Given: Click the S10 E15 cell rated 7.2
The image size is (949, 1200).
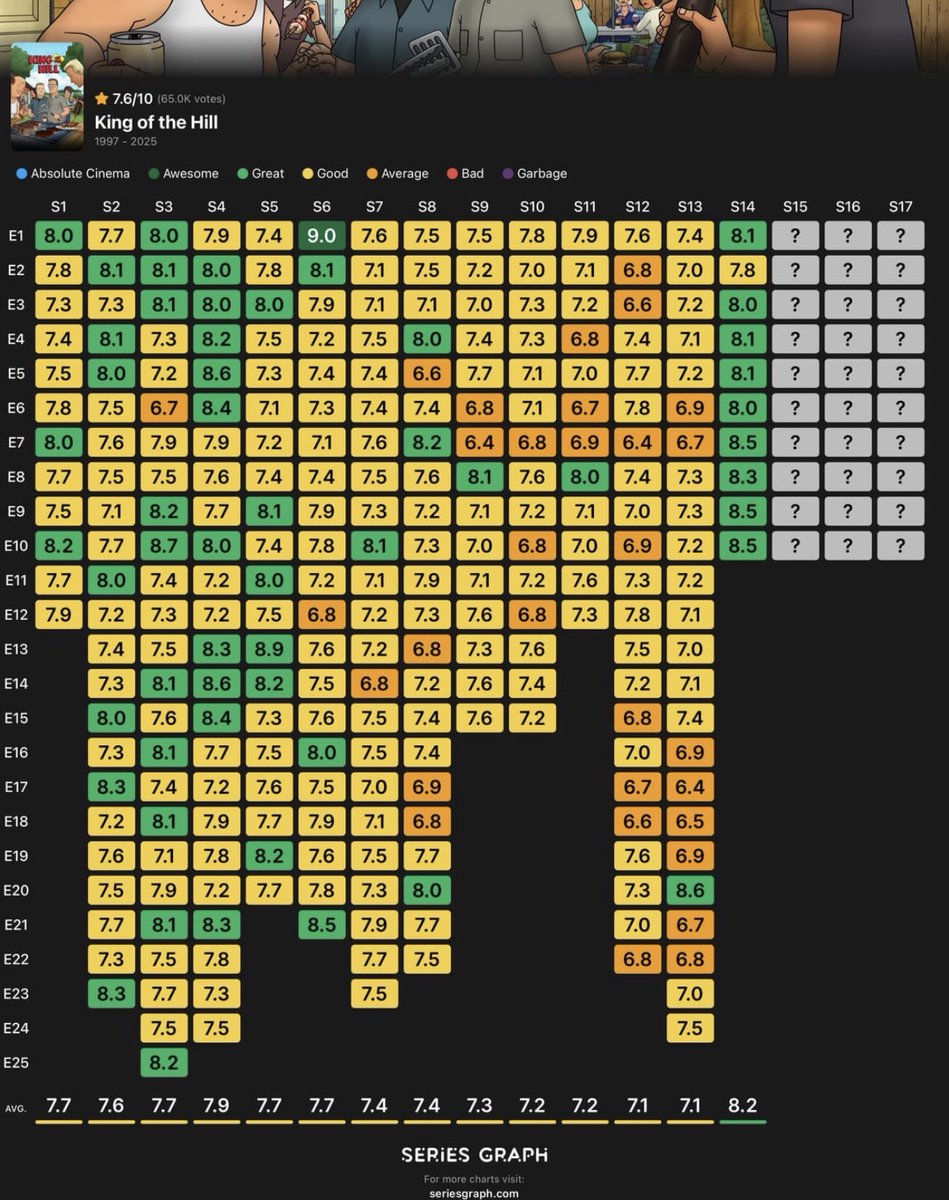Looking at the screenshot, I should (532, 718).
